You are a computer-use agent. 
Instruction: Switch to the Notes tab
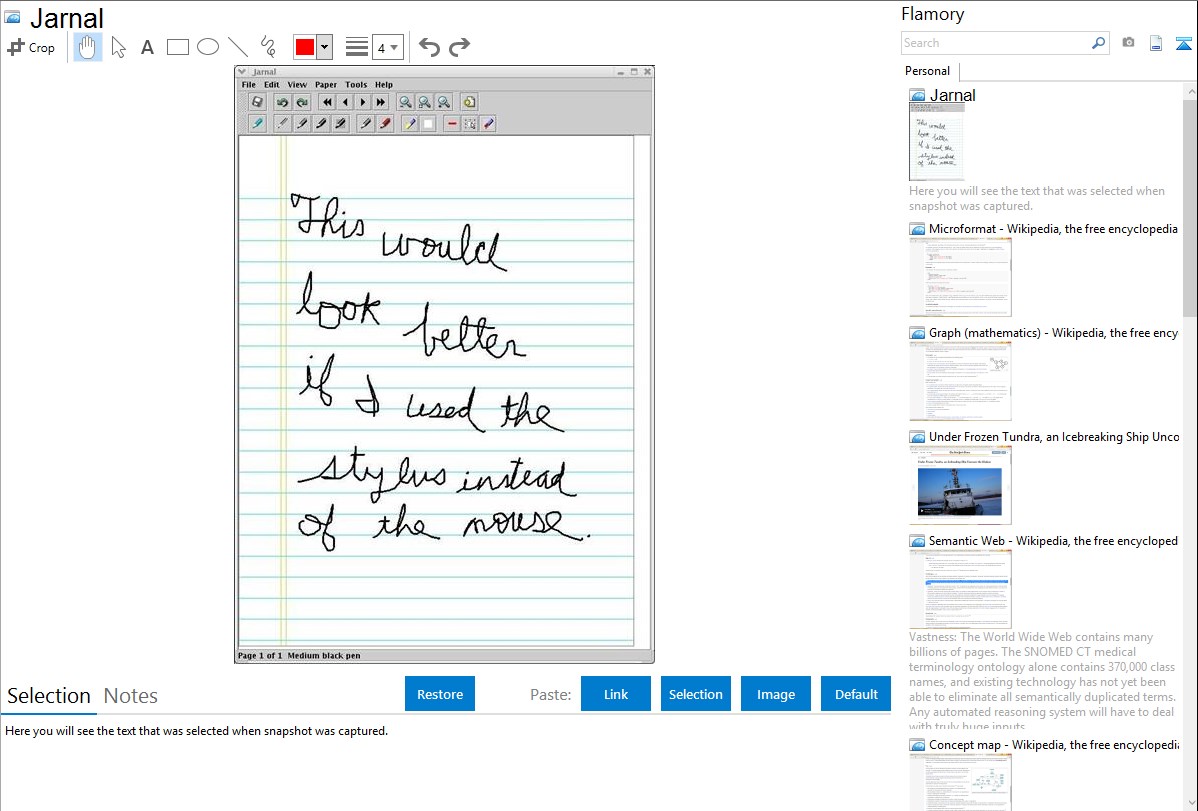[x=131, y=696]
